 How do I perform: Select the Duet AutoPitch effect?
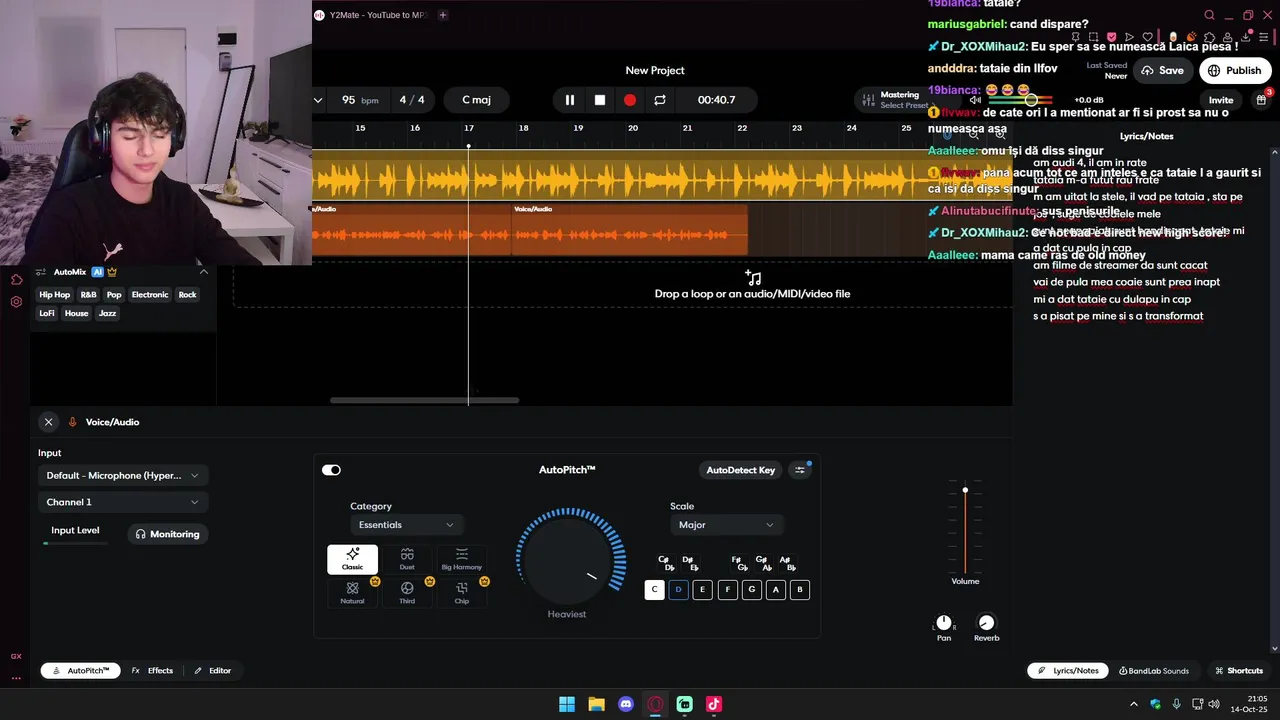(407, 559)
